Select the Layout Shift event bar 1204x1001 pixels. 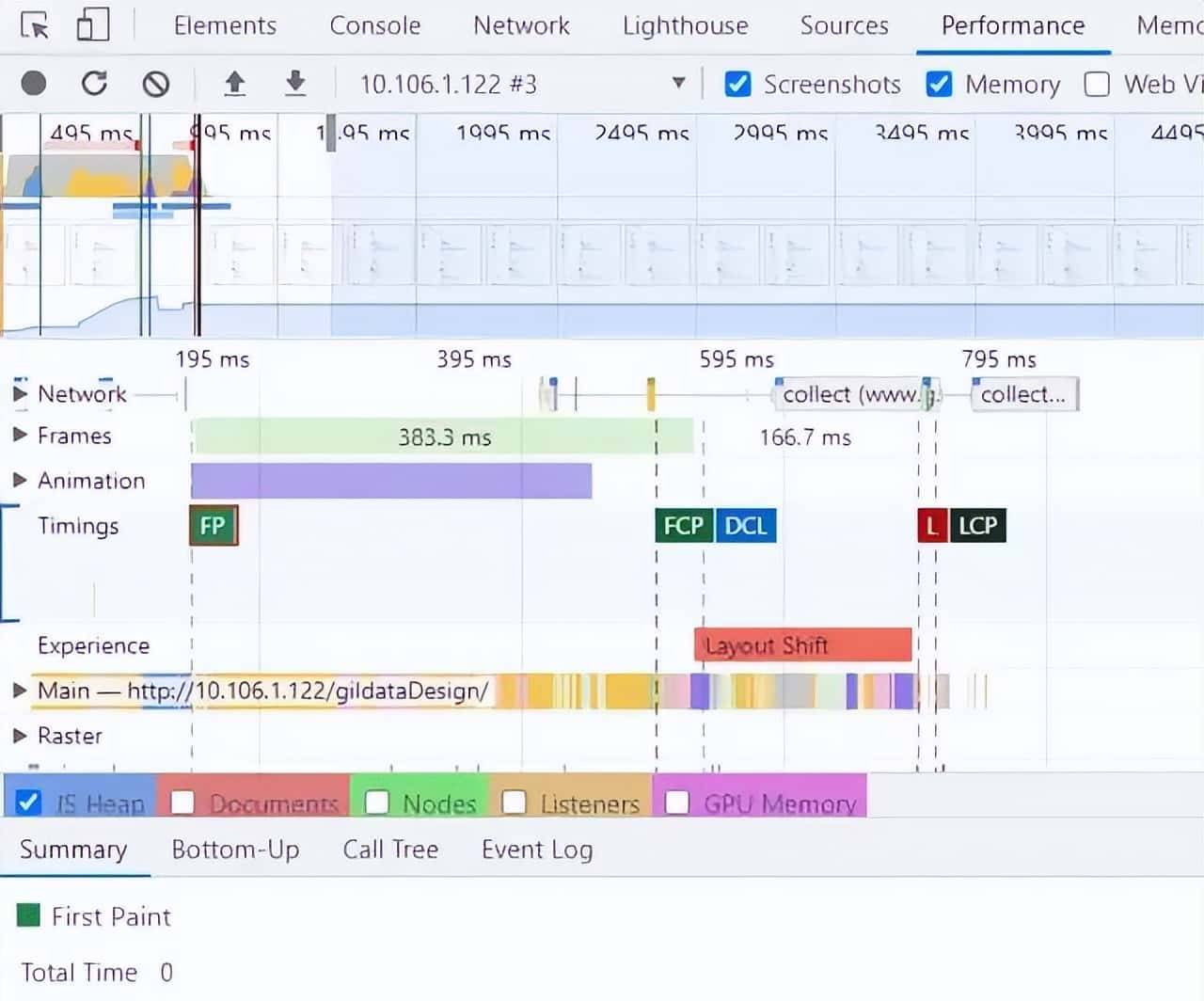click(x=802, y=645)
